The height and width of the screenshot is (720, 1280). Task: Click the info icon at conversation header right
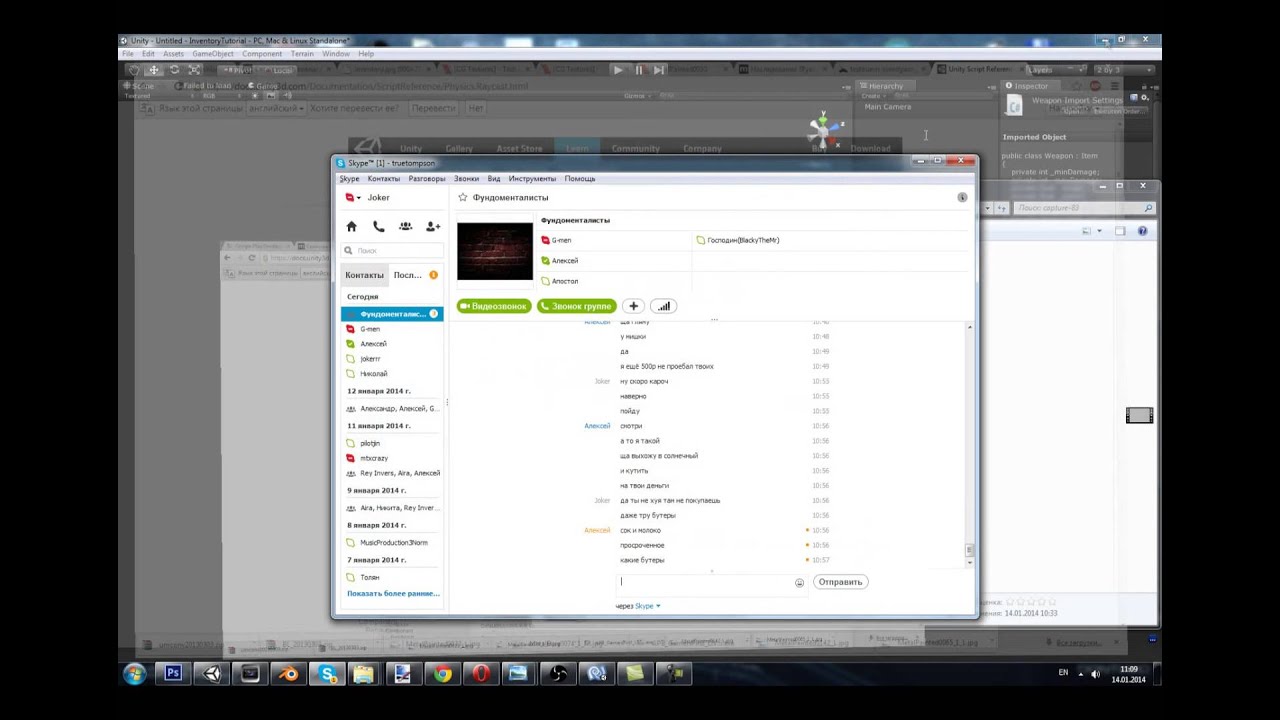[962, 198]
